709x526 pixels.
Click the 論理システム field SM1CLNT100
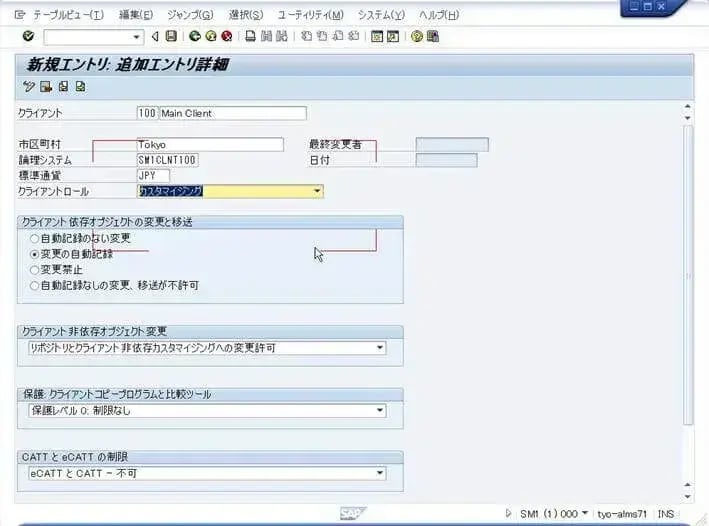(167, 160)
